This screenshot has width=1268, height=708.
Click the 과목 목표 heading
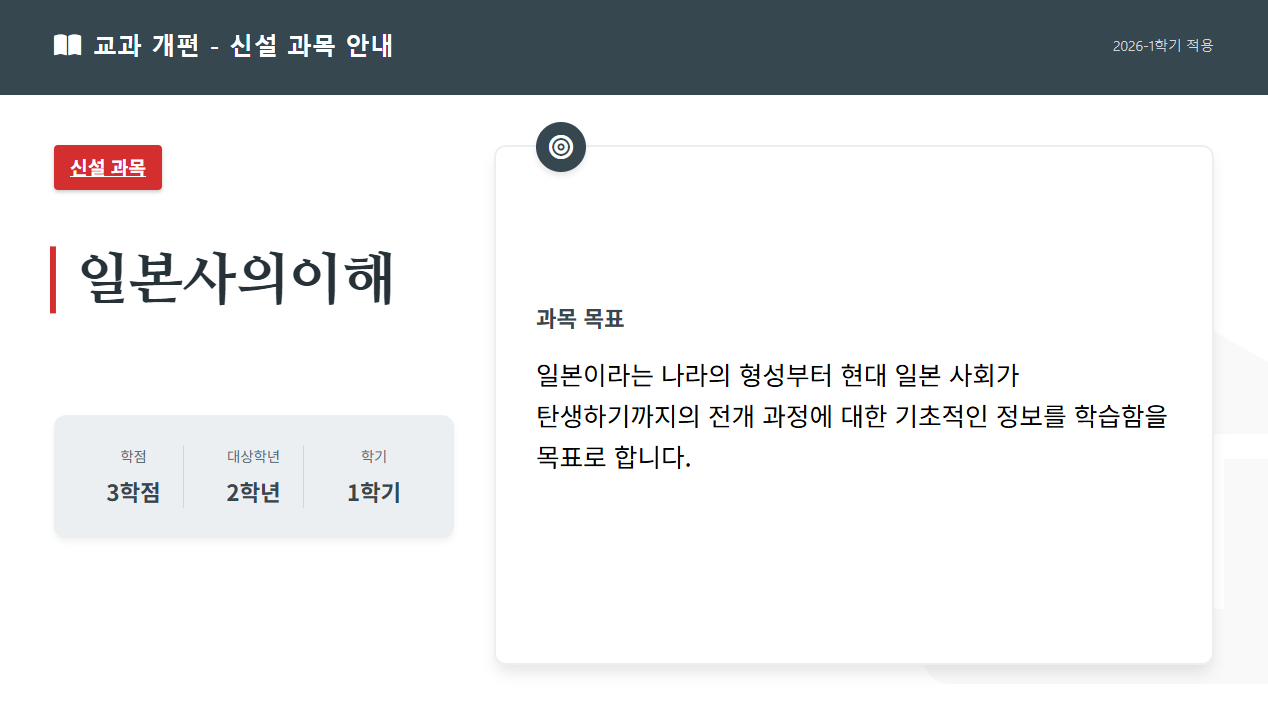click(x=580, y=320)
